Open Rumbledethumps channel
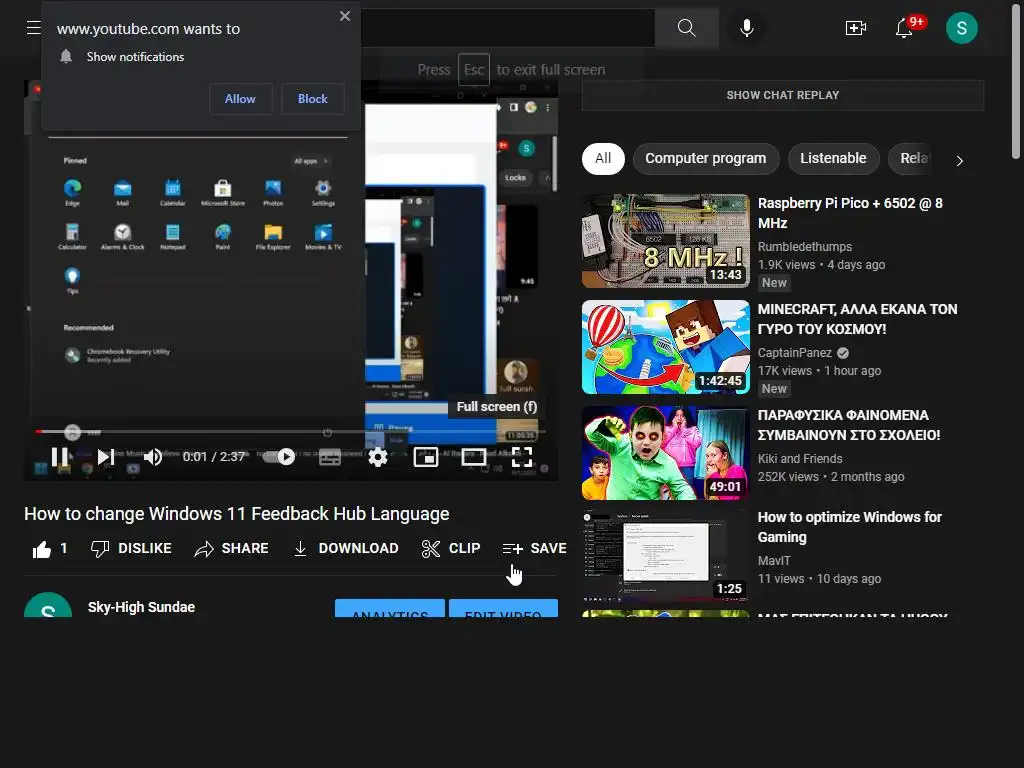1024x768 pixels. click(x=805, y=247)
